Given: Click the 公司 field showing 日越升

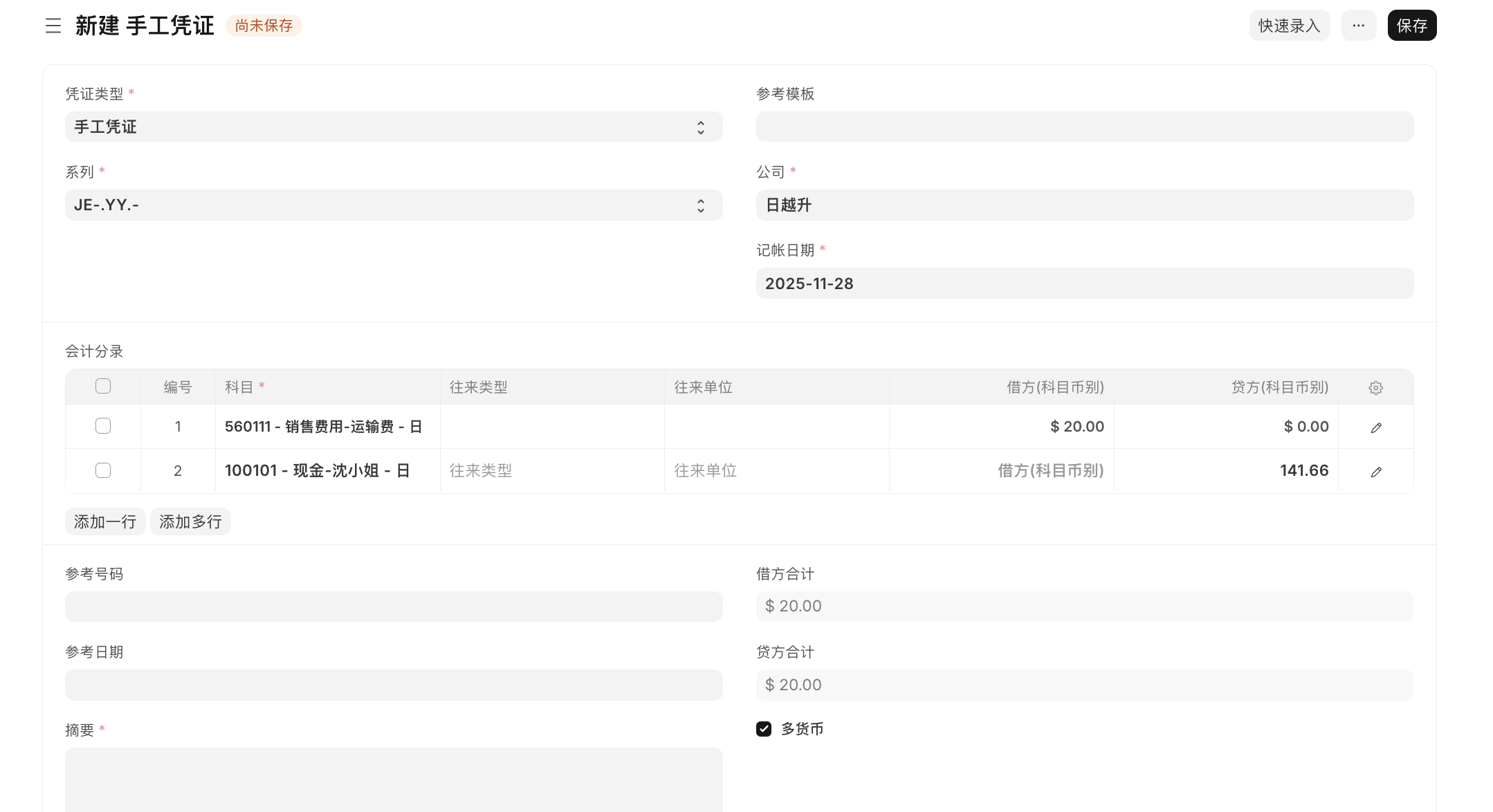Looking at the screenshot, I should [1084, 205].
